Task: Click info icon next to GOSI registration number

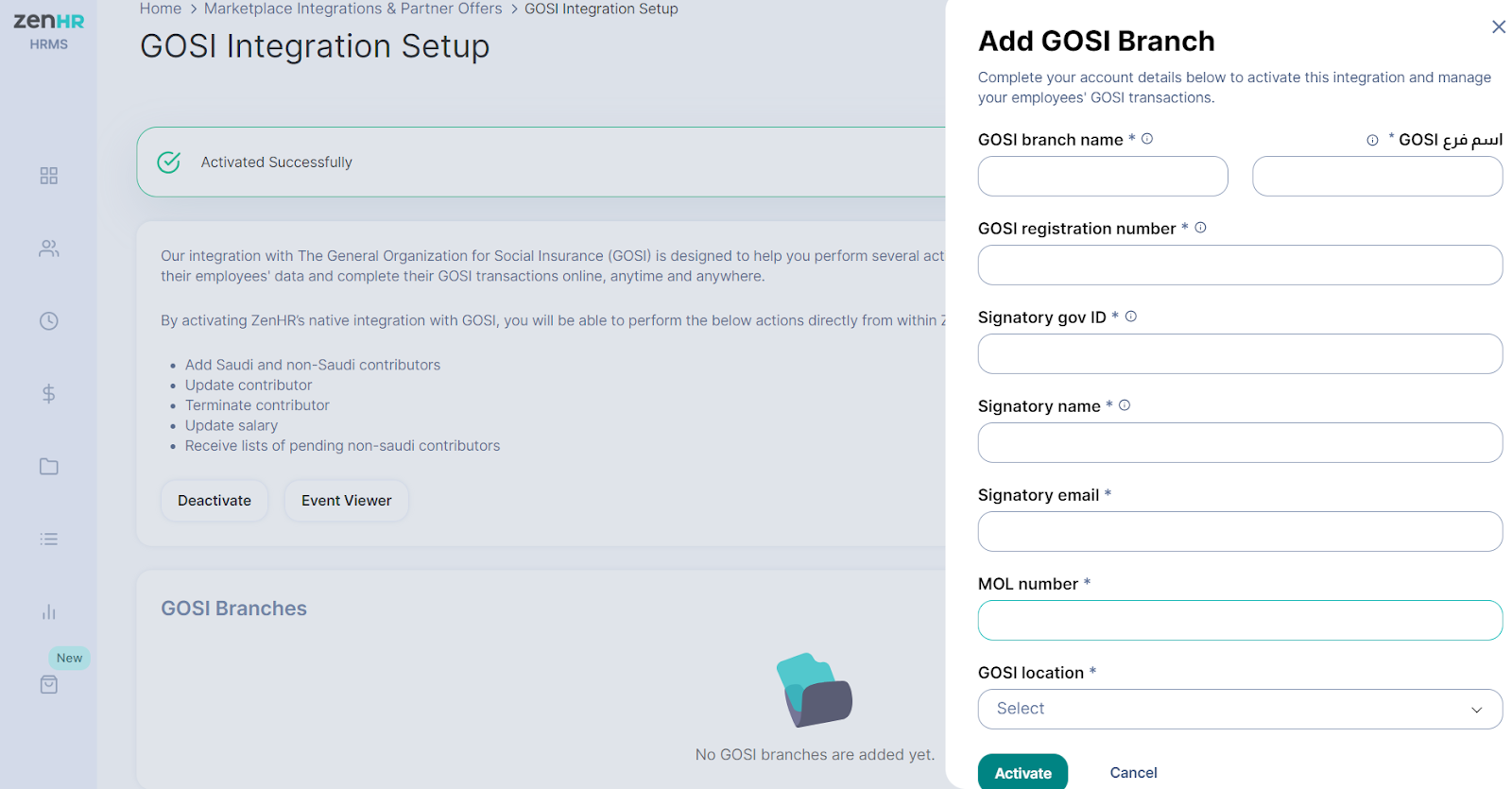Action: click(1201, 228)
